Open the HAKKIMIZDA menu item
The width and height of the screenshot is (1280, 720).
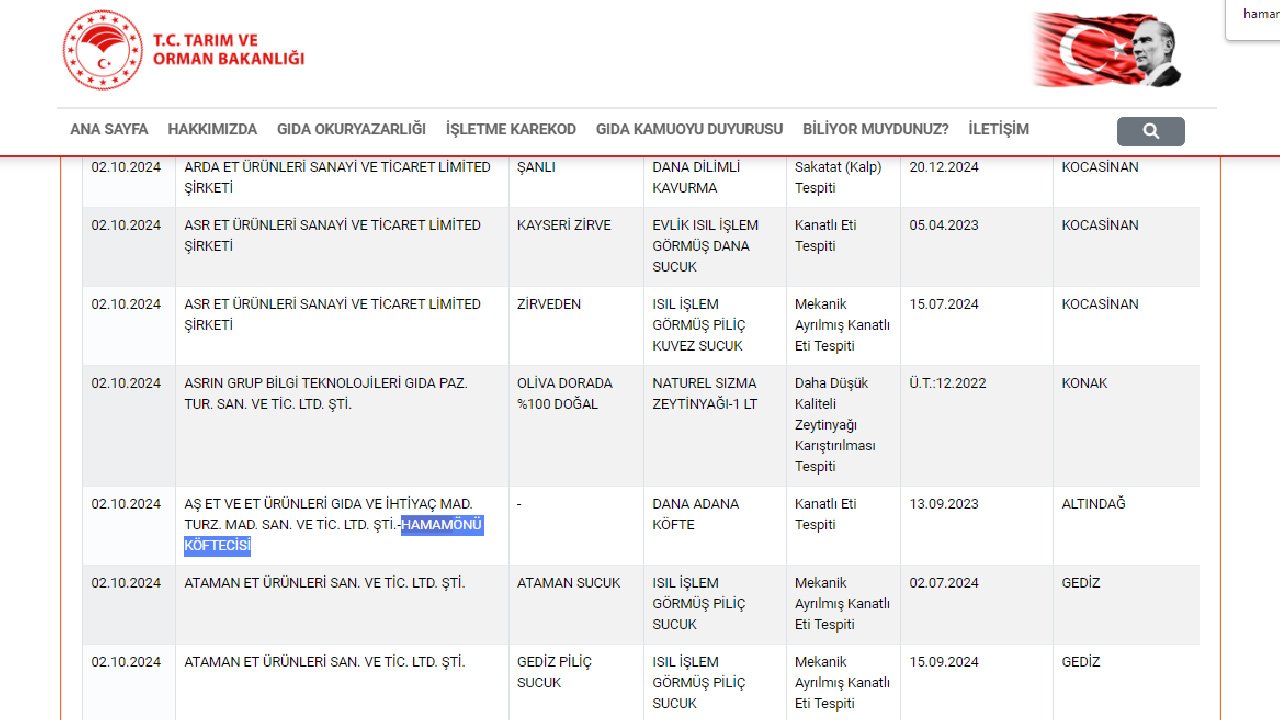(212, 129)
